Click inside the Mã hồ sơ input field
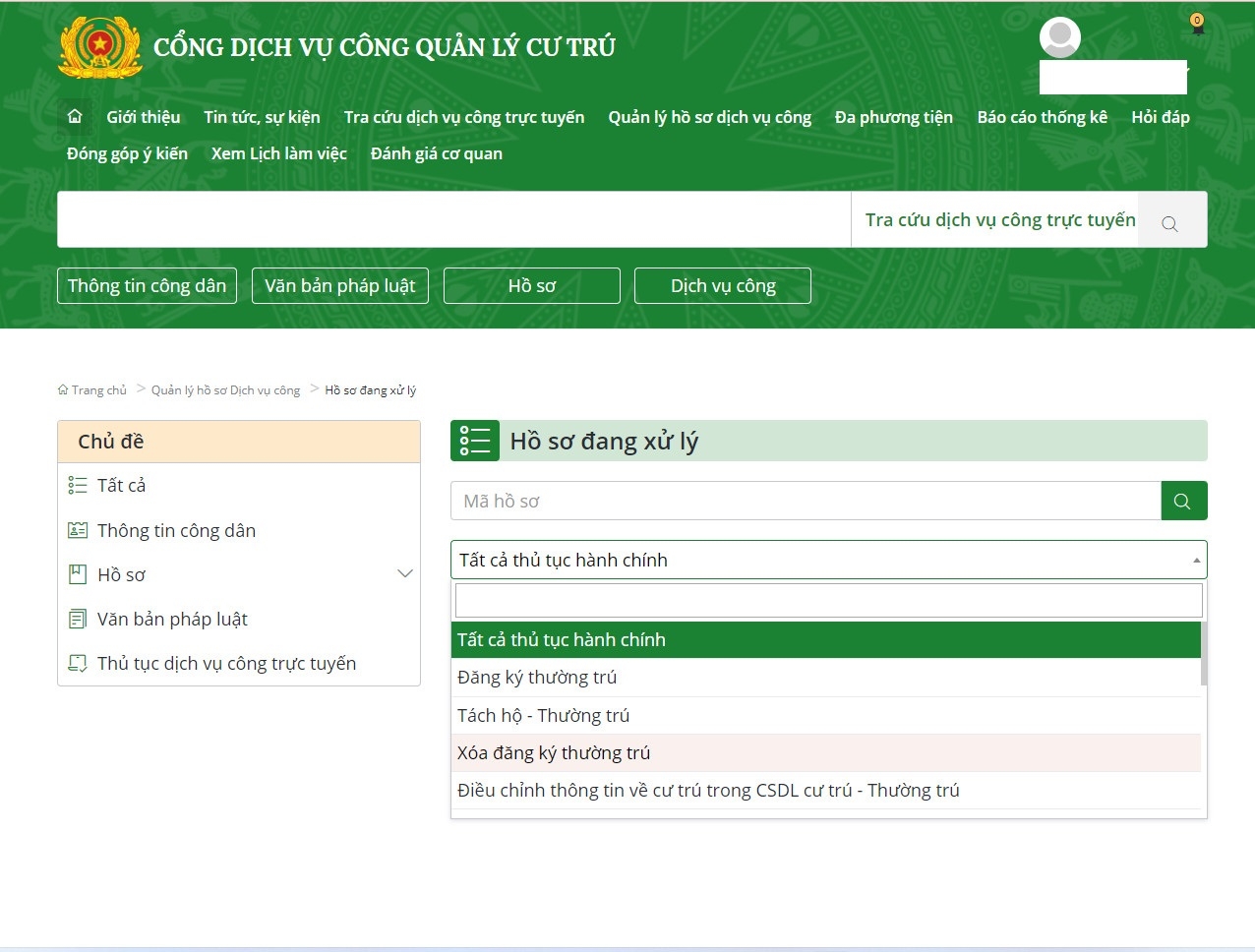Image resolution: width=1255 pixels, height=952 pixels. click(x=688, y=501)
